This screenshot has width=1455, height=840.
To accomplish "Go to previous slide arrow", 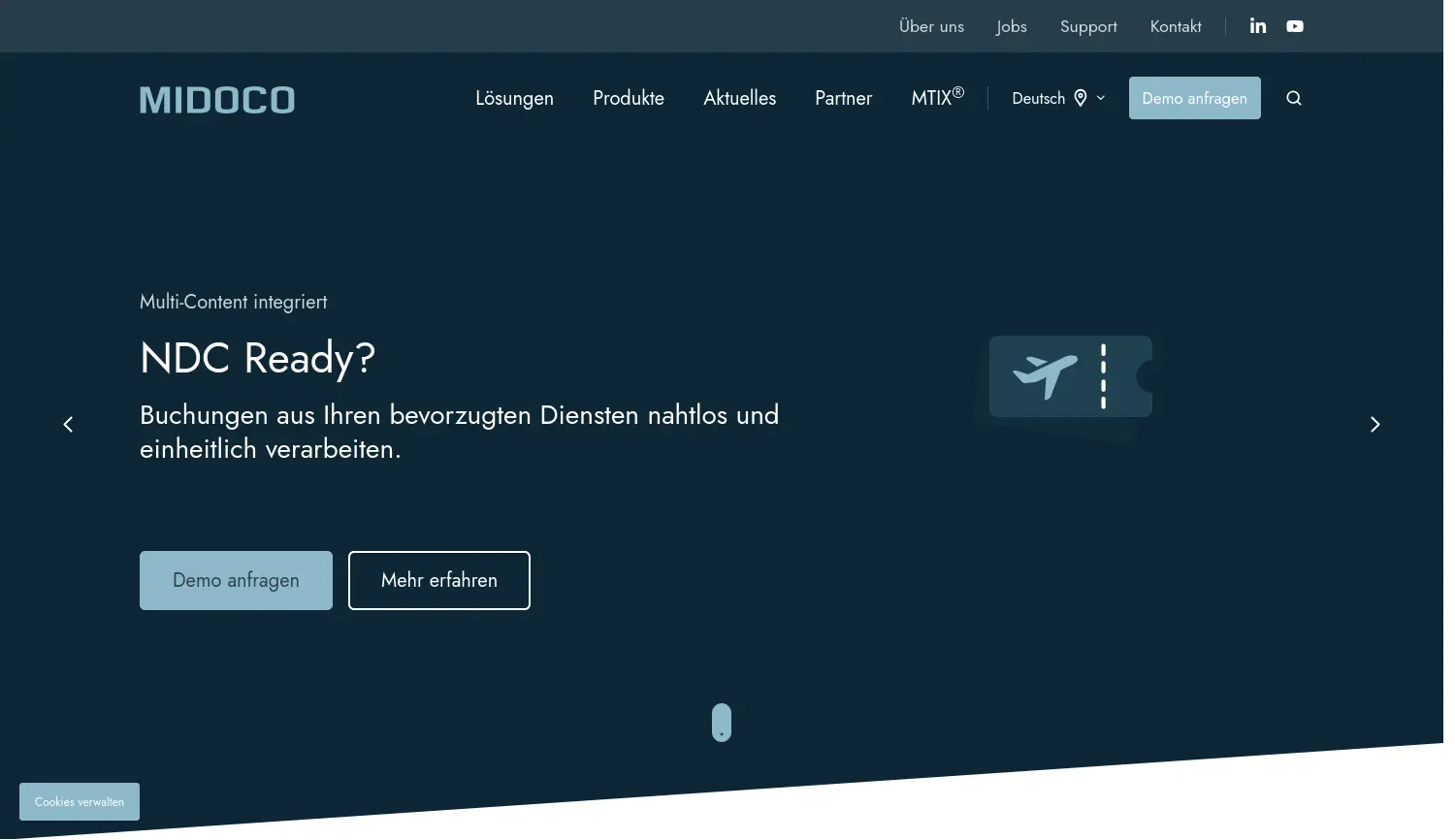I will pyautogui.click(x=68, y=425).
